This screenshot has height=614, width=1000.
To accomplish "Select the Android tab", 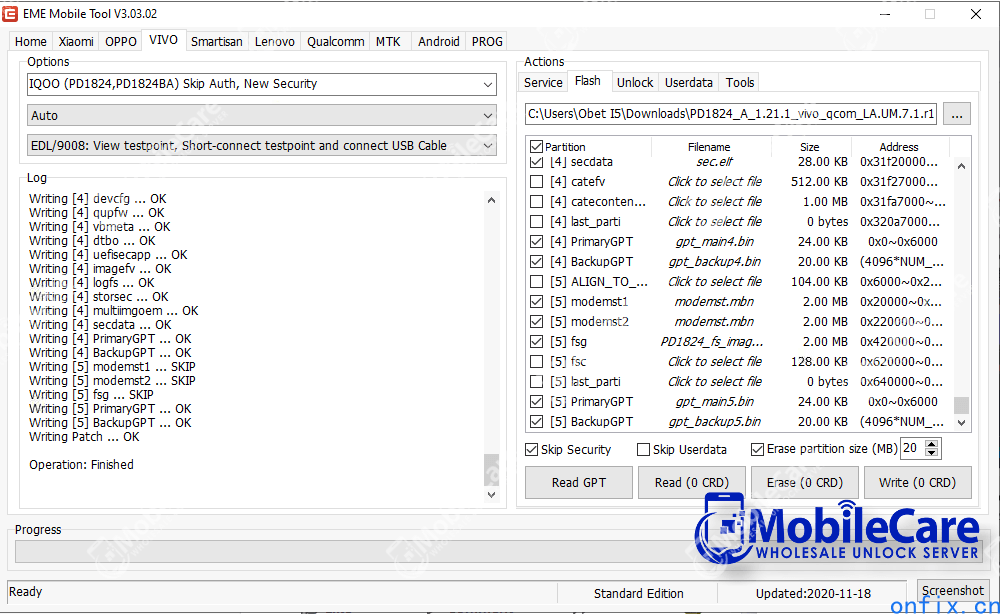I will 439,41.
